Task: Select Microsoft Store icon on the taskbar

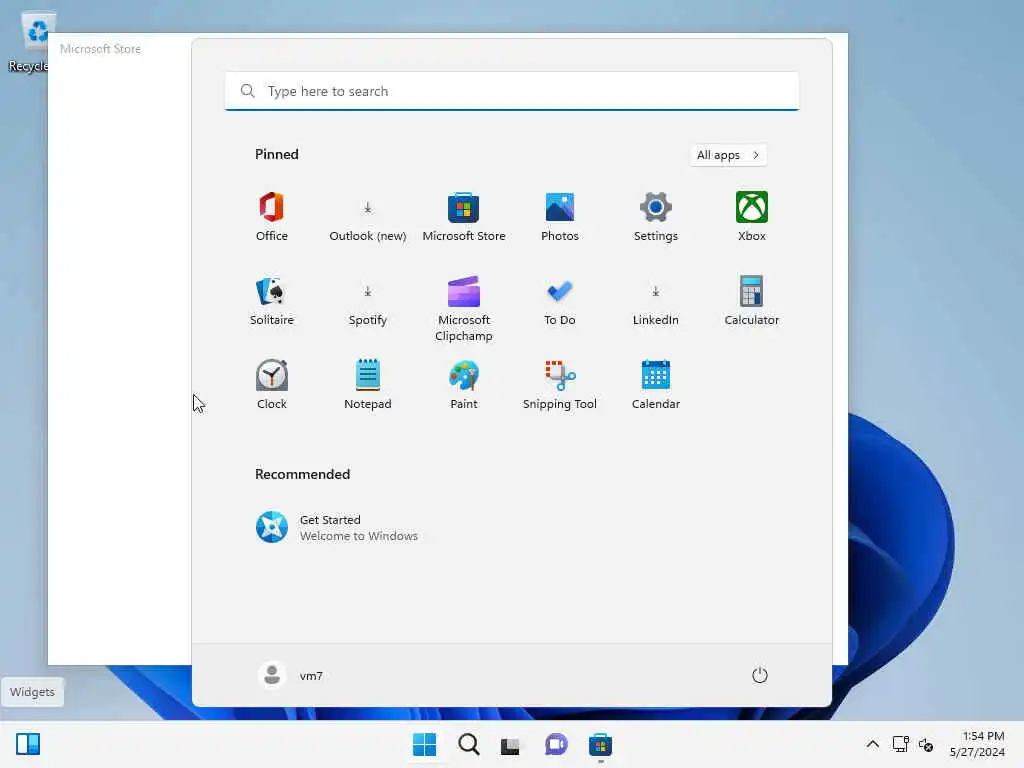Action: tap(600, 744)
